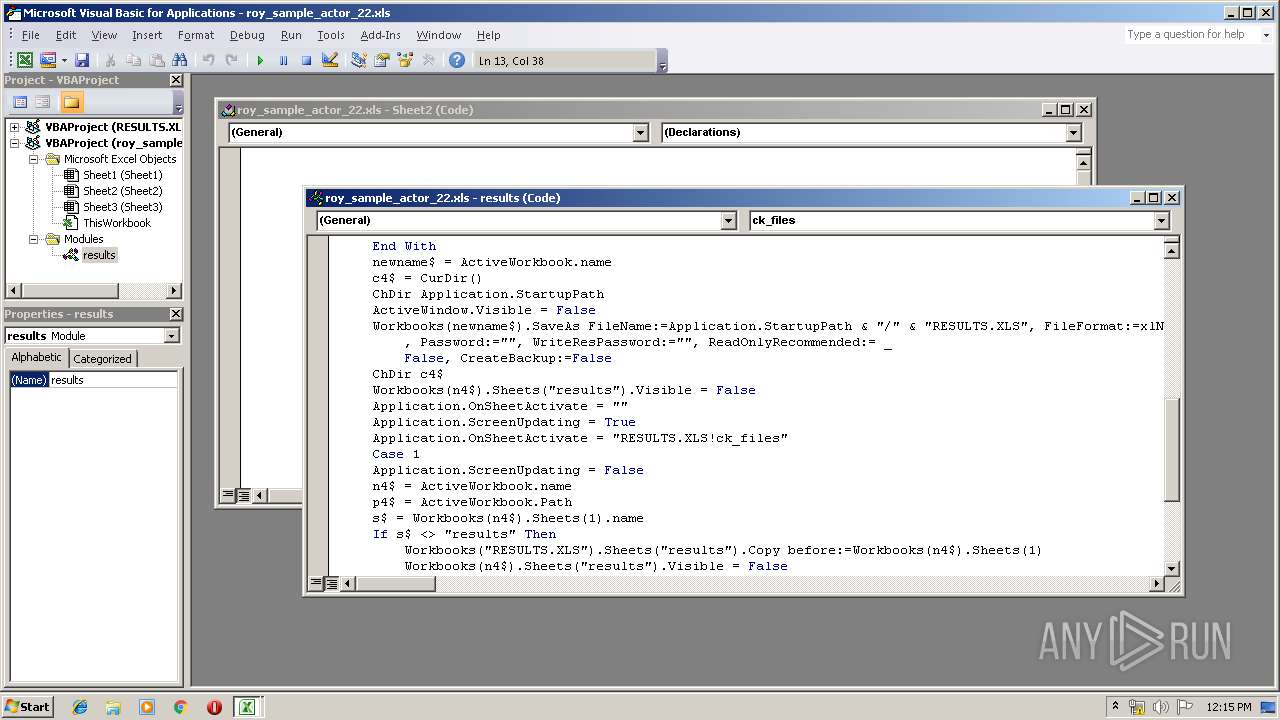Image resolution: width=1280 pixels, height=720 pixels.
Task: Open the Windows Start button
Action: 28,707
